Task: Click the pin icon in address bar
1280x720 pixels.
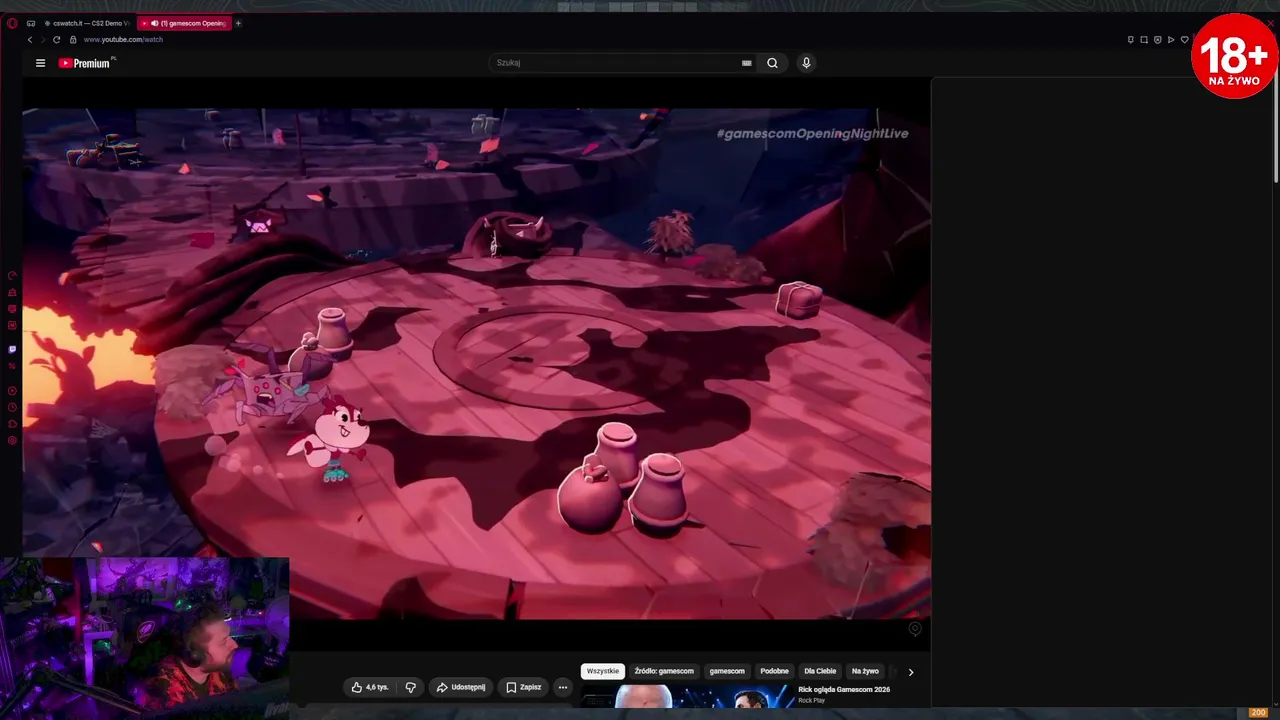Action: pyautogui.click(x=1131, y=40)
